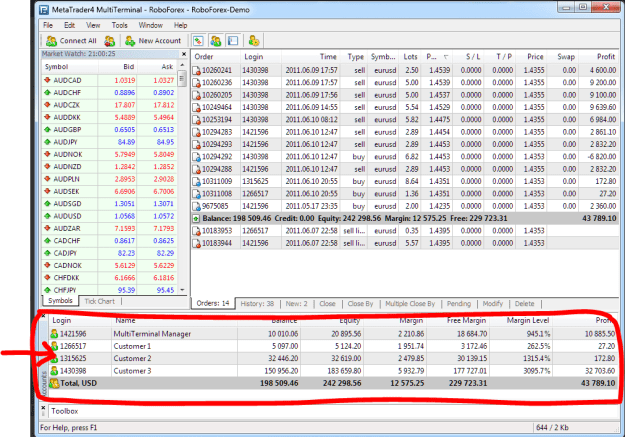Click the sort arrow on the P... column header

(446, 57)
